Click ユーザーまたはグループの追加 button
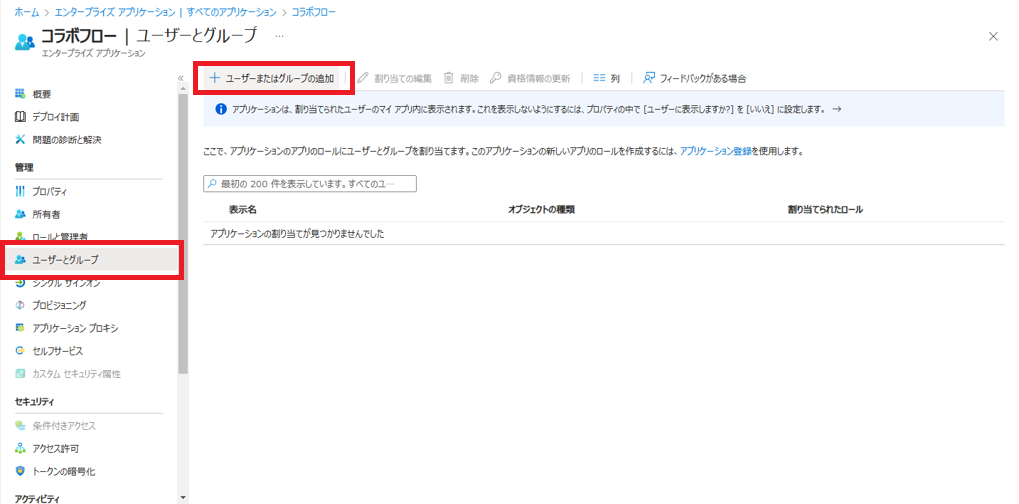The width and height of the screenshot is (1019, 504). [272, 79]
